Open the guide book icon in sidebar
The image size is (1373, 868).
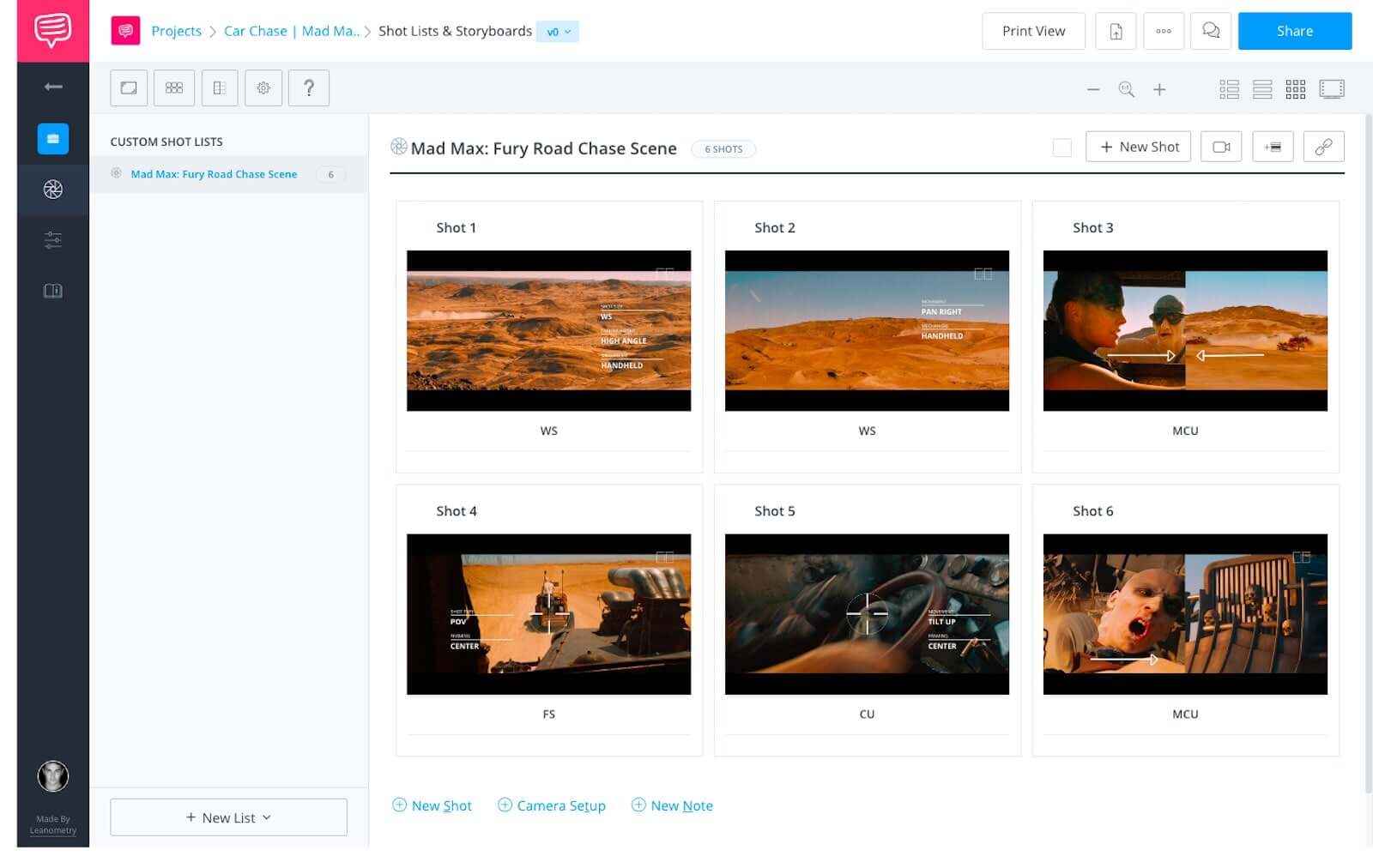point(52,291)
